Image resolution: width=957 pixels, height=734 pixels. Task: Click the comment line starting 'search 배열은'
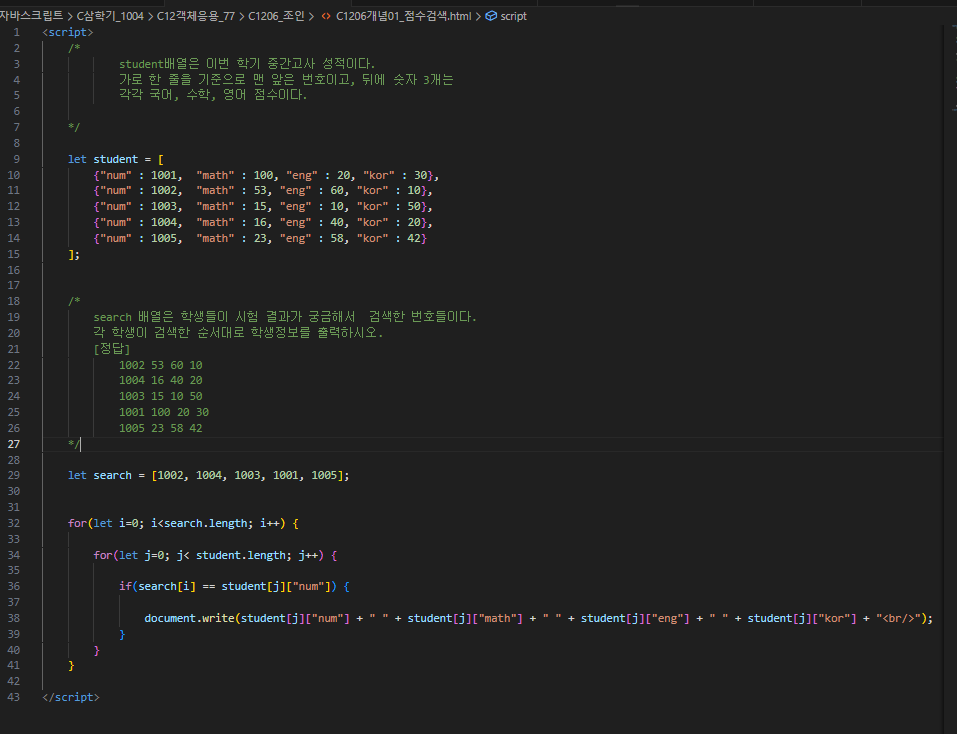tap(285, 317)
